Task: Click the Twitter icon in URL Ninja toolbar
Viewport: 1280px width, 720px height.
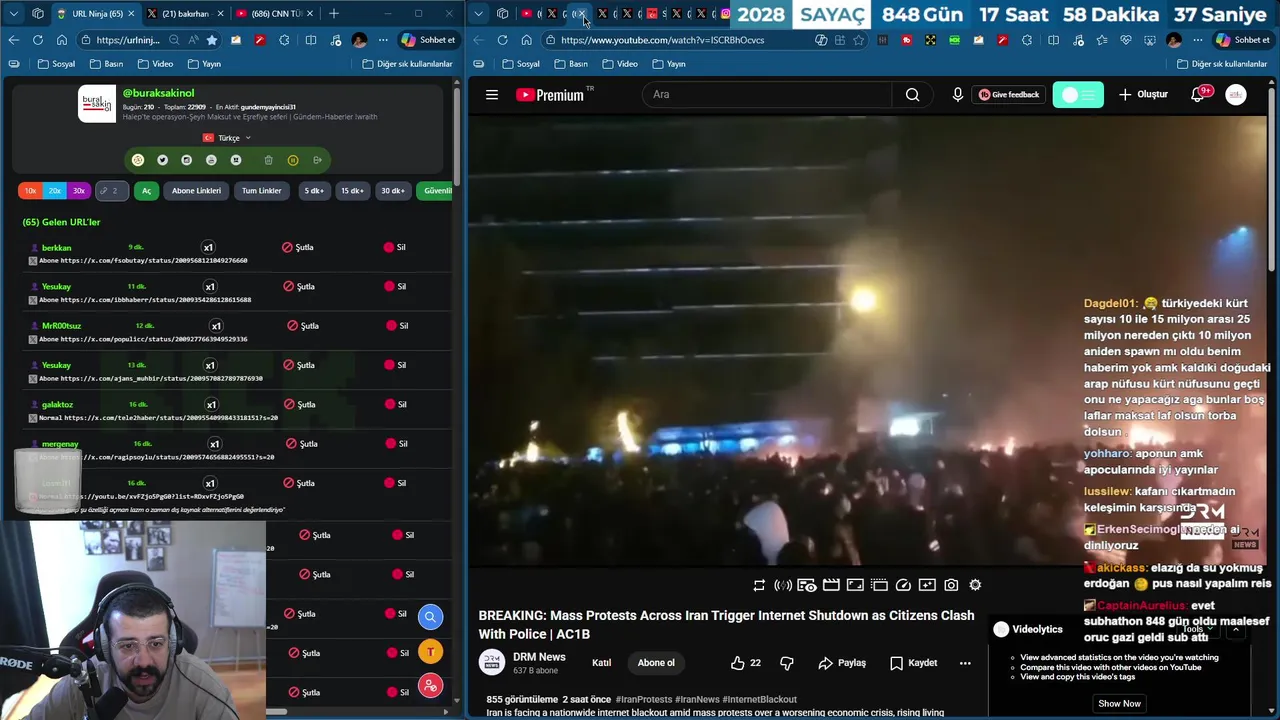Action: [x=162, y=160]
